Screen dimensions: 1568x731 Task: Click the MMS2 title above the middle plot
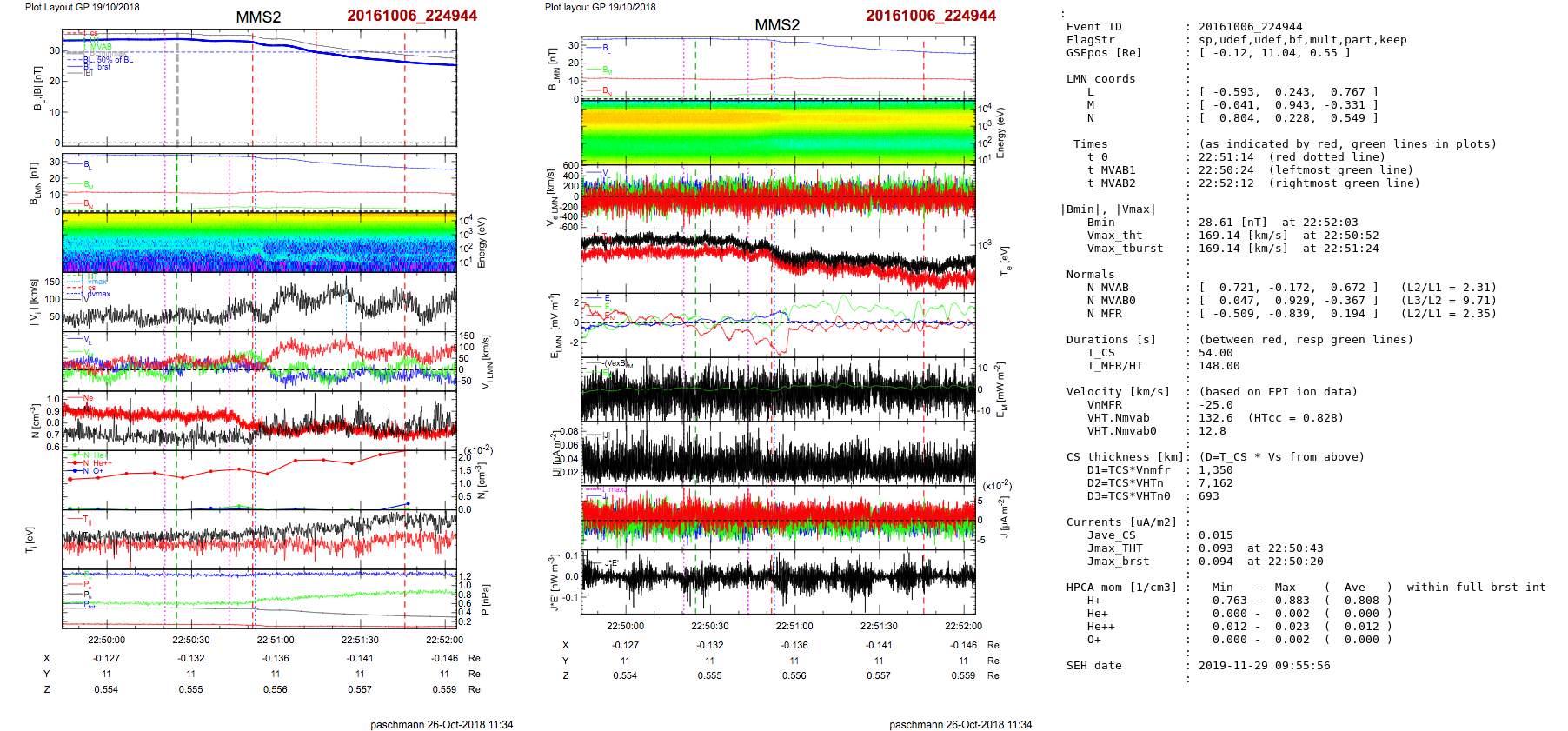pos(776,24)
